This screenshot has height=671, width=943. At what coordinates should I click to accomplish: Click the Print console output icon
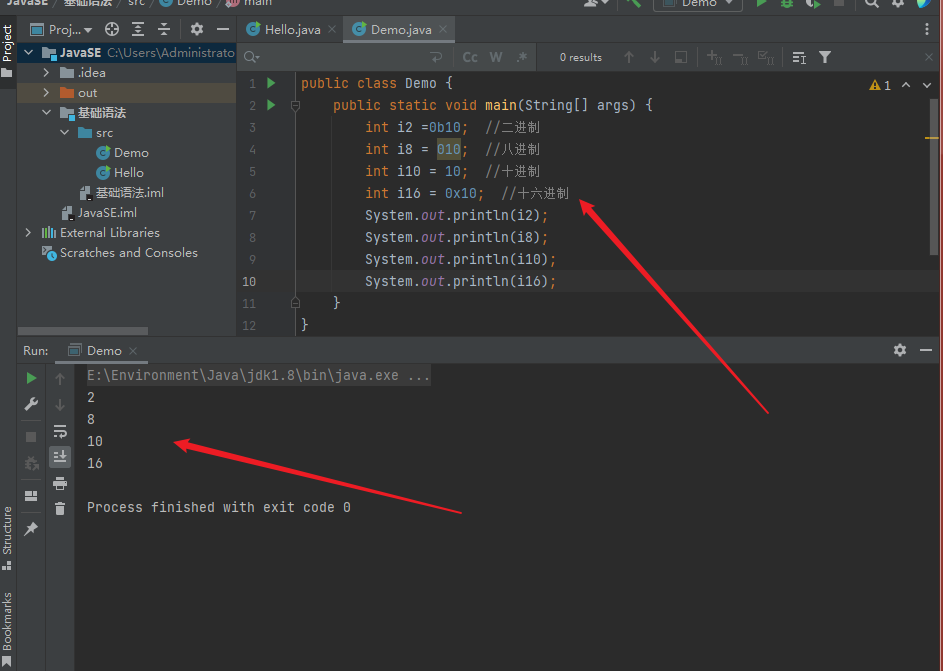(60, 483)
